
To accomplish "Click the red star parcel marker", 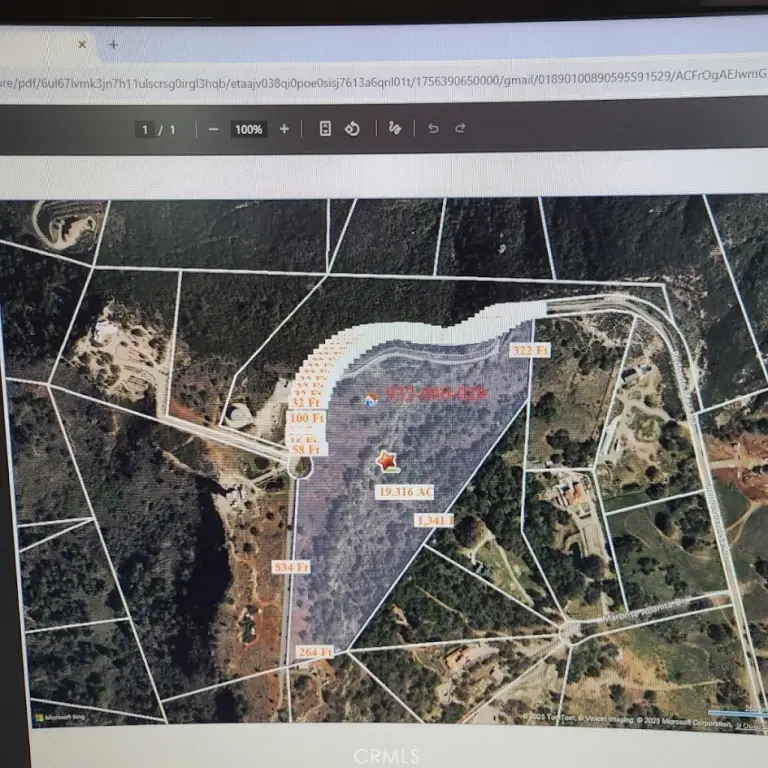I will [x=386, y=461].
